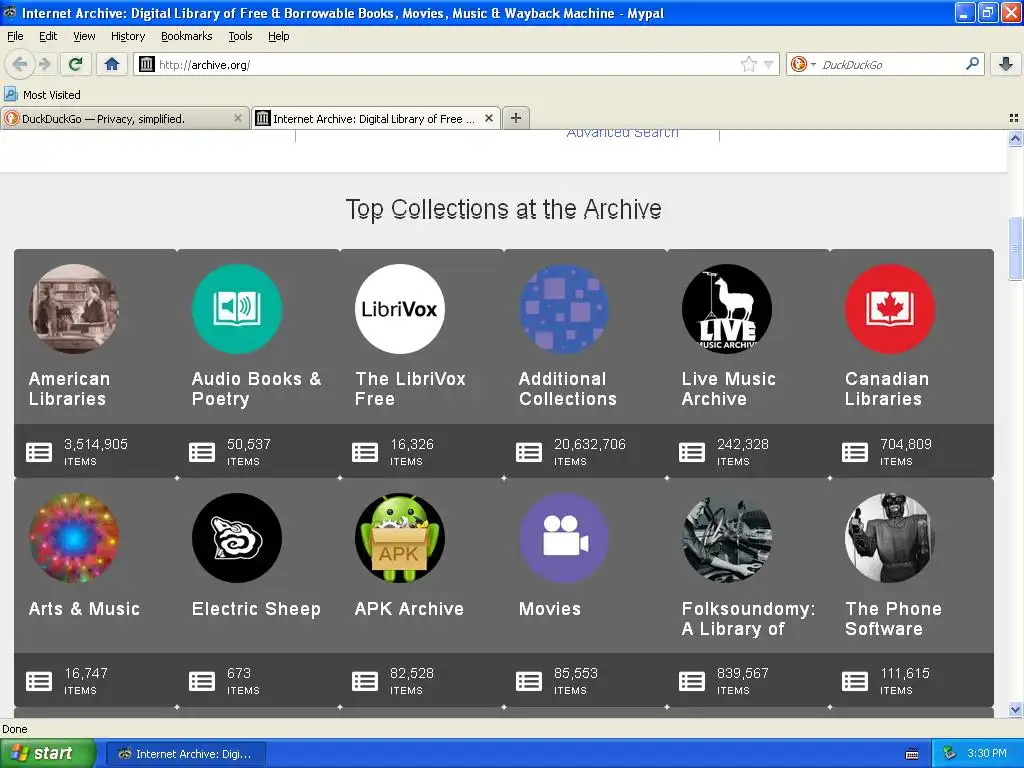The width and height of the screenshot is (1024, 768).
Task: Go back using the back arrow
Action: (19, 64)
